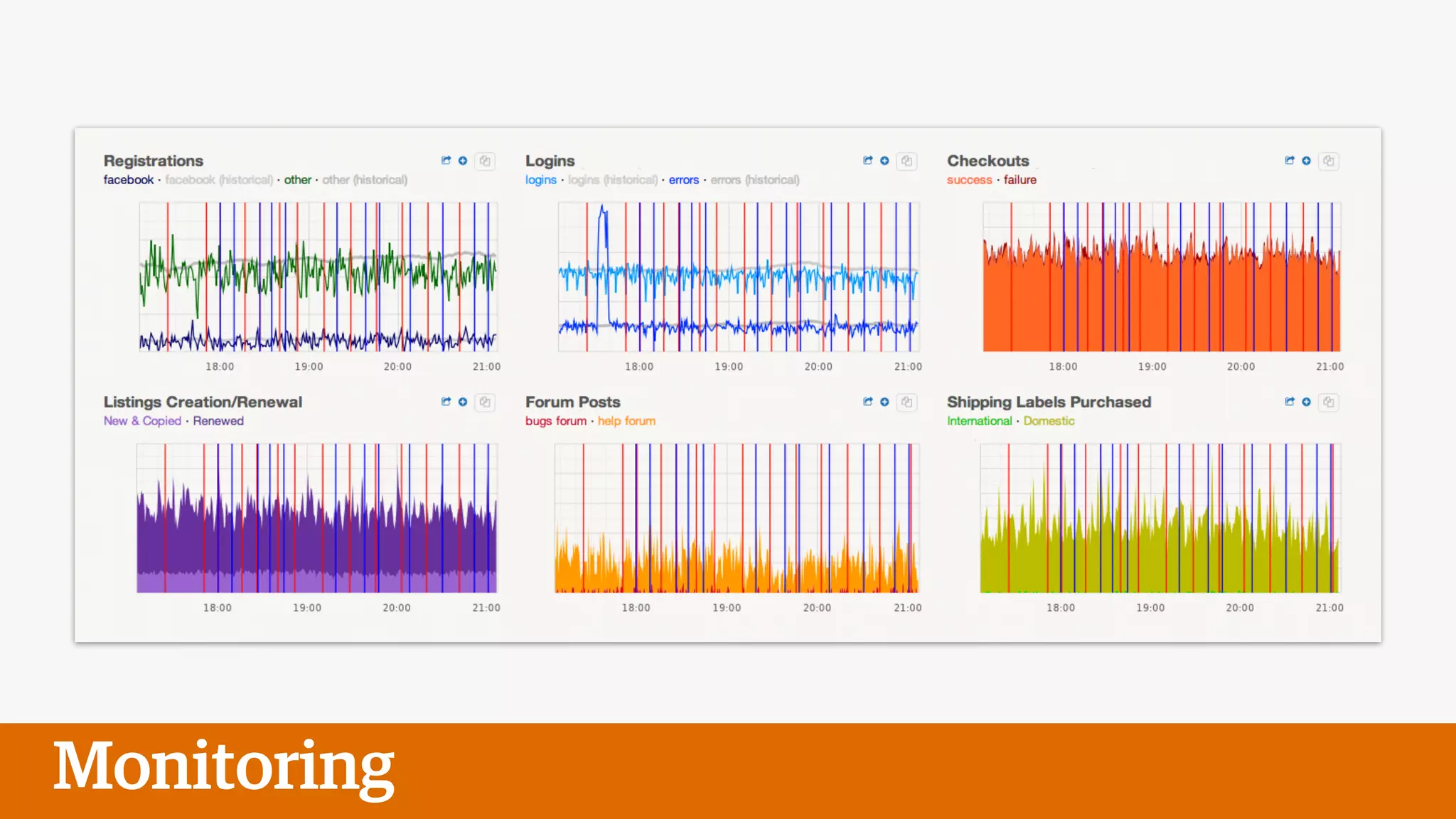Click the plus icon on Shipping Labels Purchased
Viewport: 1456px width, 819px height.
coord(1306,402)
